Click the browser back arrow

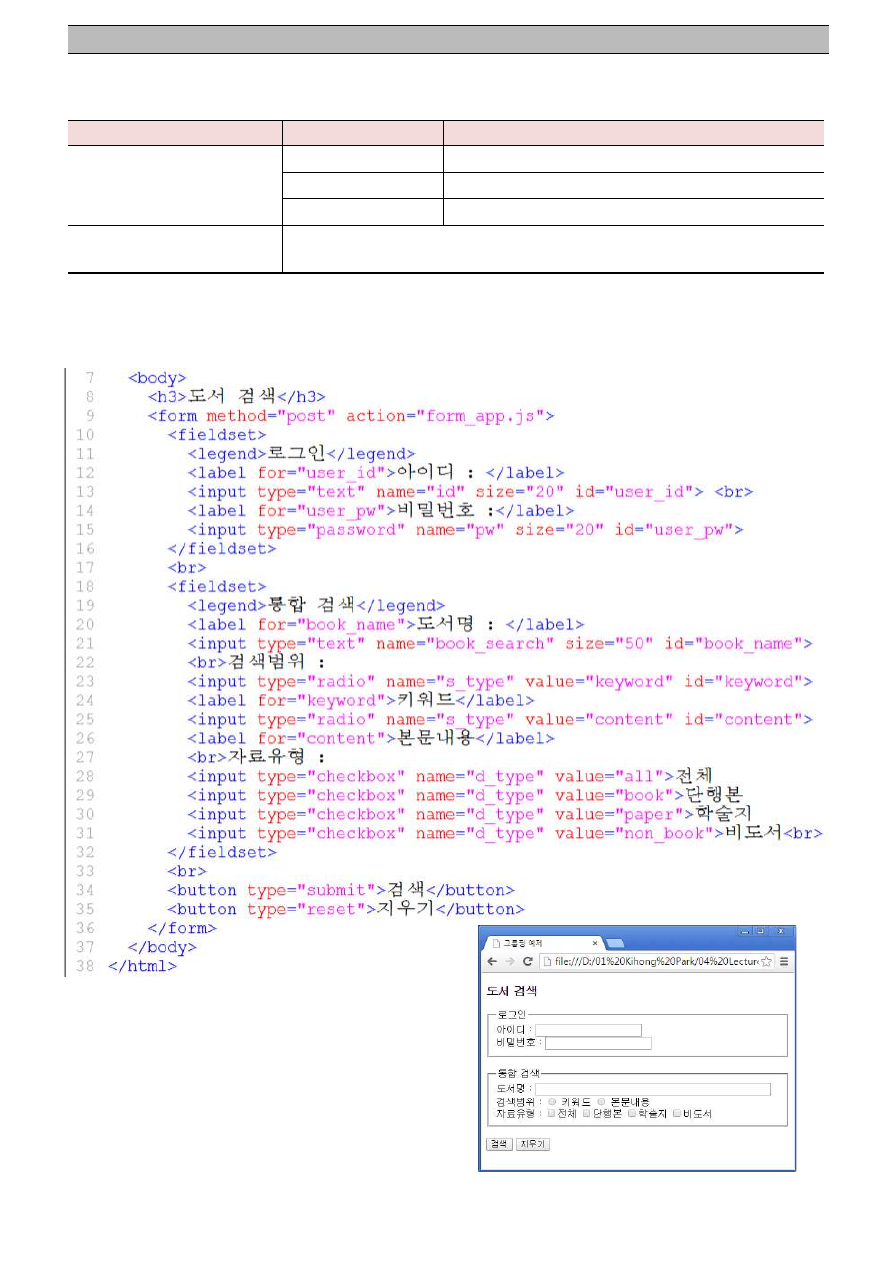tap(492, 962)
